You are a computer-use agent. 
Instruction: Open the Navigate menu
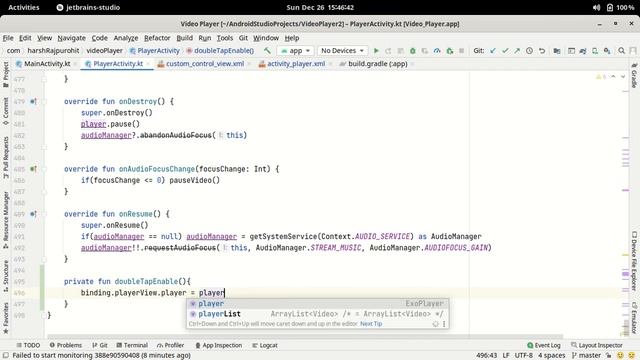coord(71,38)
